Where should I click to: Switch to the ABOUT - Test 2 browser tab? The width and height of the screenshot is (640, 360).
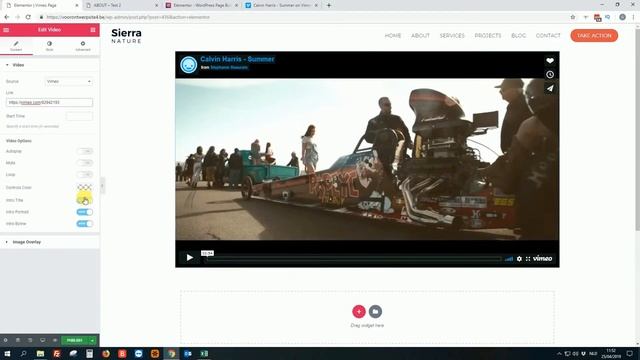(122, 5)
